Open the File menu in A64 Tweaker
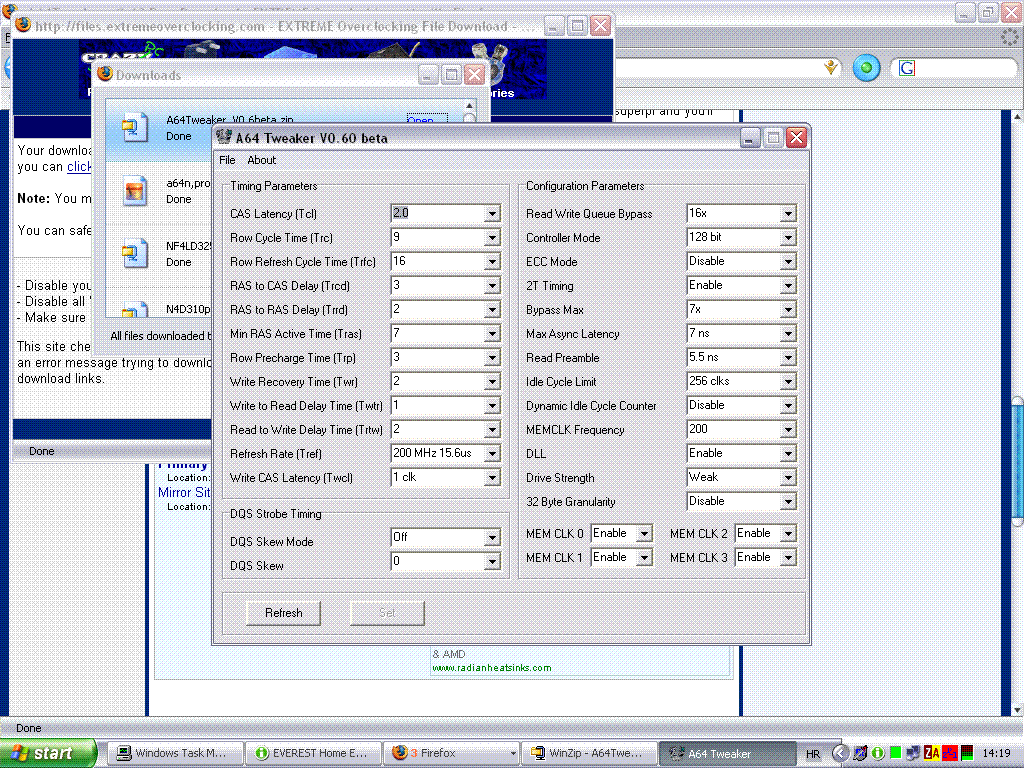The height and width of the screenshot is (768, 1024). click(227, 160)
